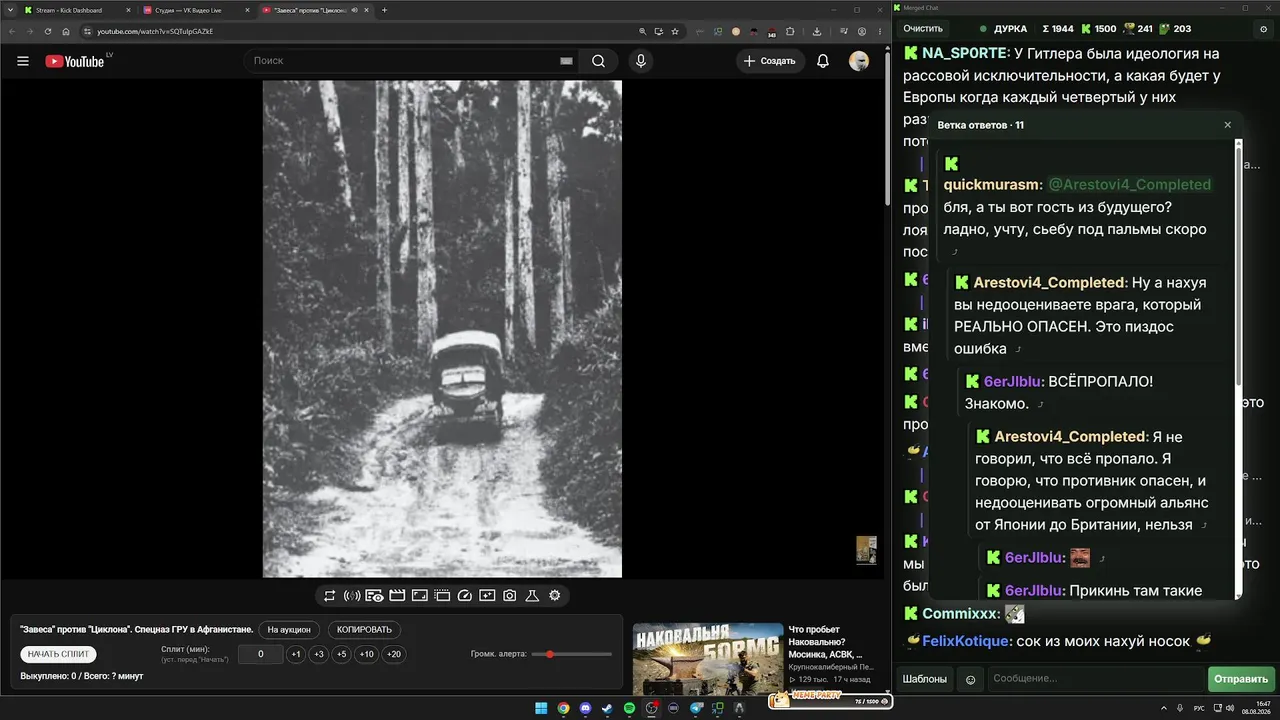Open Telegram from the taskbar
The height and width of the screenshot is (720, 1280).
[x=696, y=708]
